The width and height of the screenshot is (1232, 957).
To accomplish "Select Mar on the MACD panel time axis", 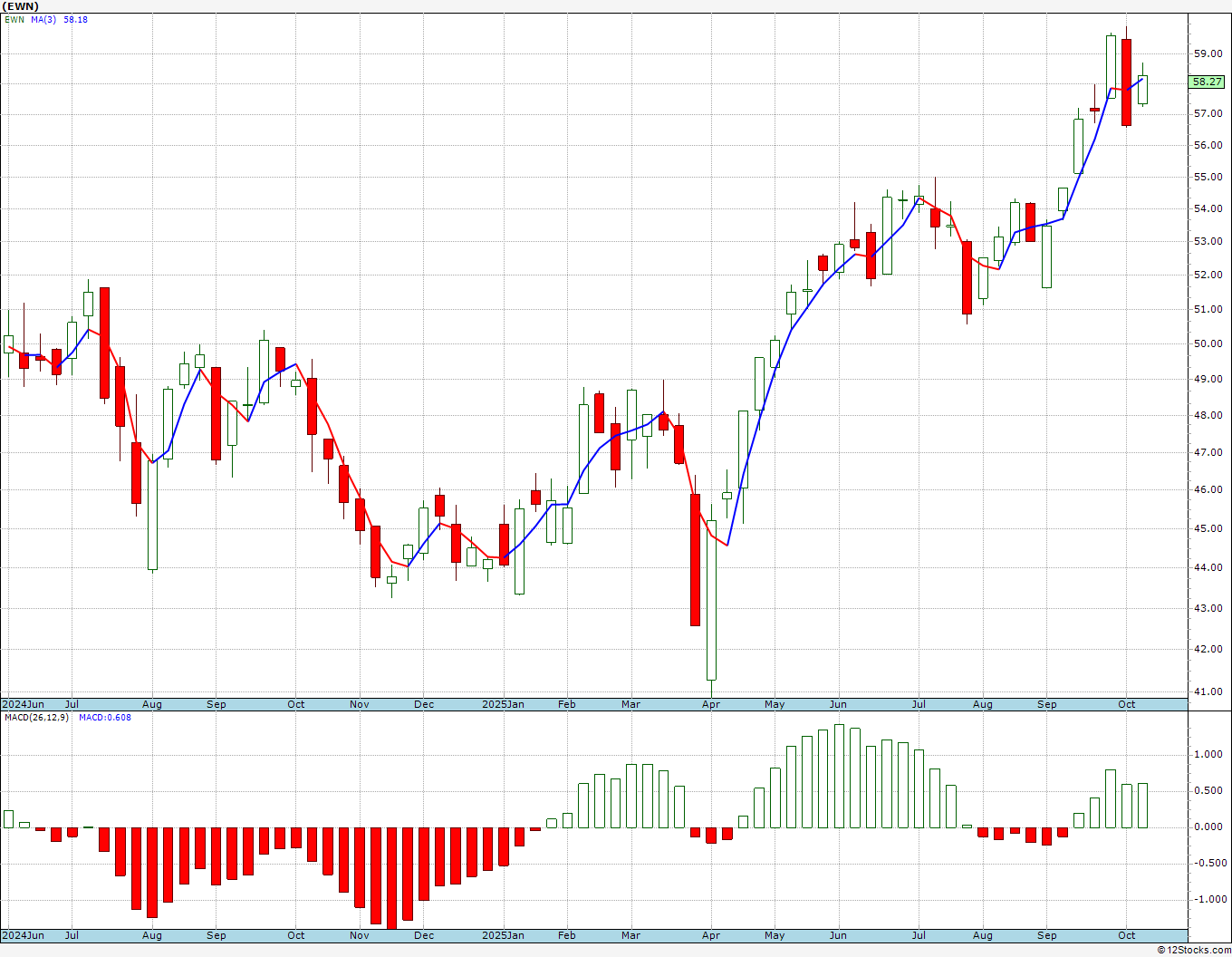I will tap(630, 935).
